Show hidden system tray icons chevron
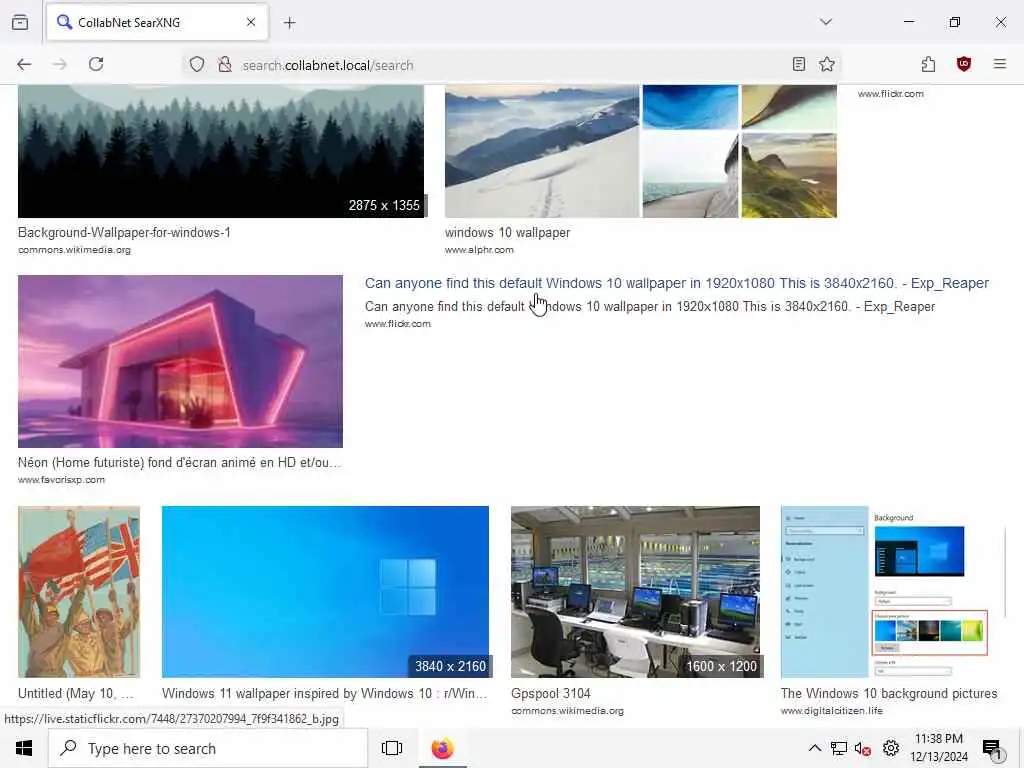Viewport: 1024px width, 768px height. 815,748
